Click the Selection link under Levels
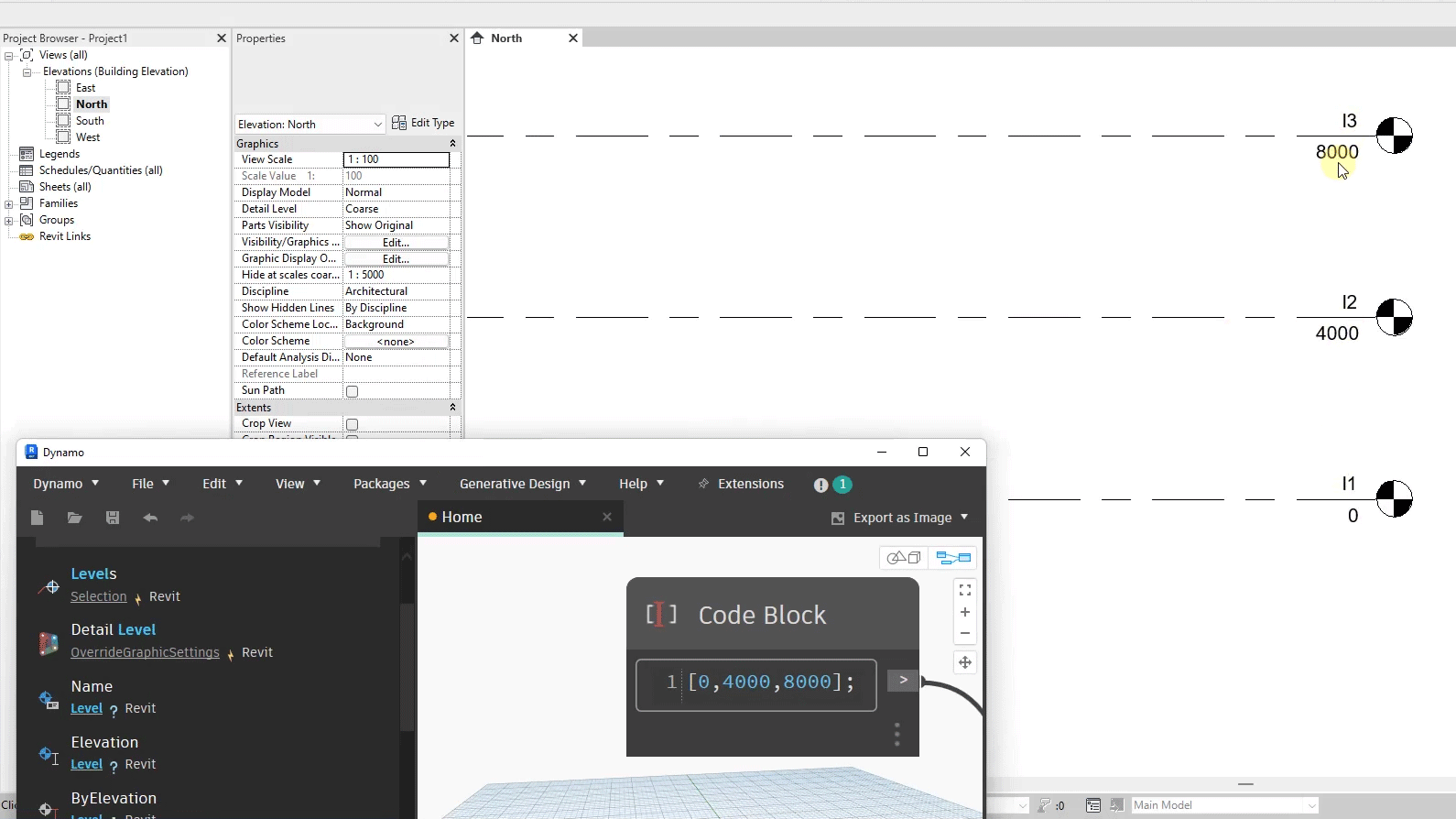 99,596
